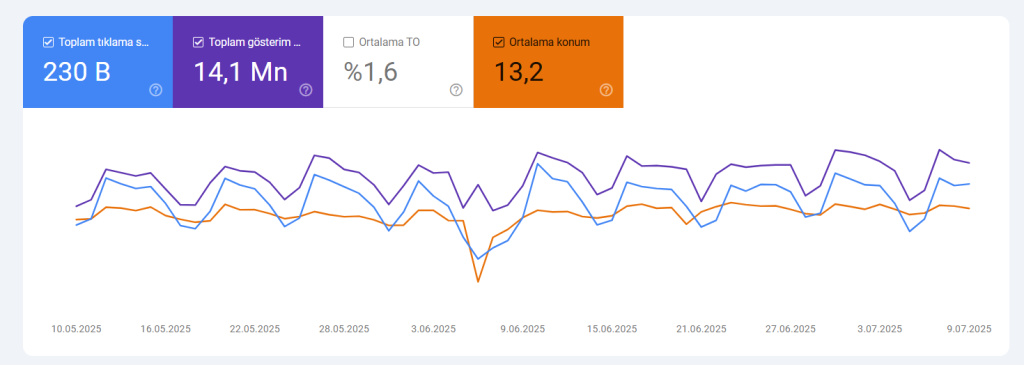
Task: Click the 9.07.2025 date label
Action: (x=968, y=328)
